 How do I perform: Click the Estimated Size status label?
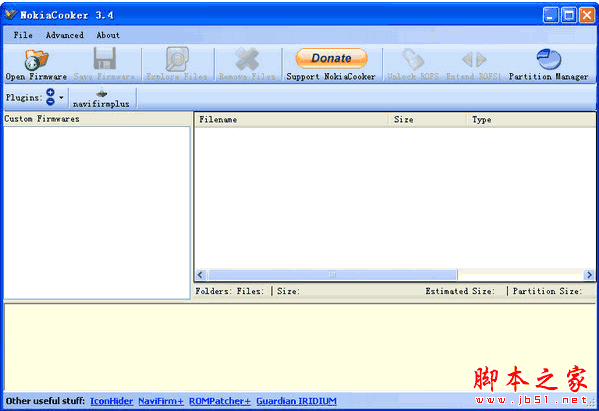tap(460, 291)
